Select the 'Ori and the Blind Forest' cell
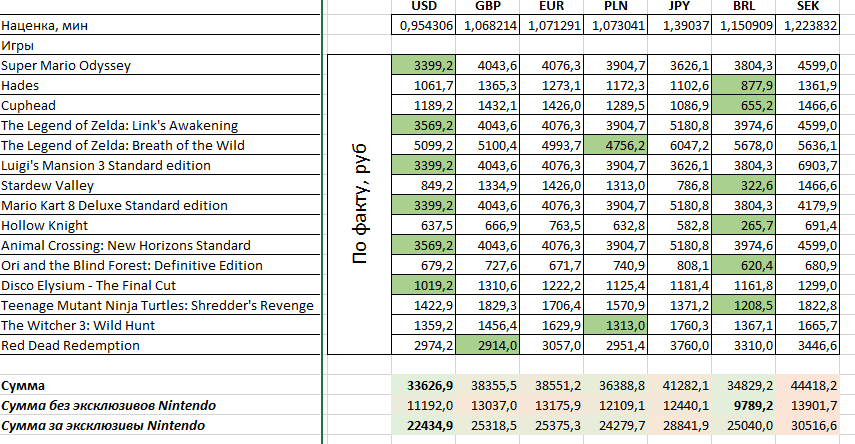The image size is (855, 444). pyautogui.click(x=160, y=265)
